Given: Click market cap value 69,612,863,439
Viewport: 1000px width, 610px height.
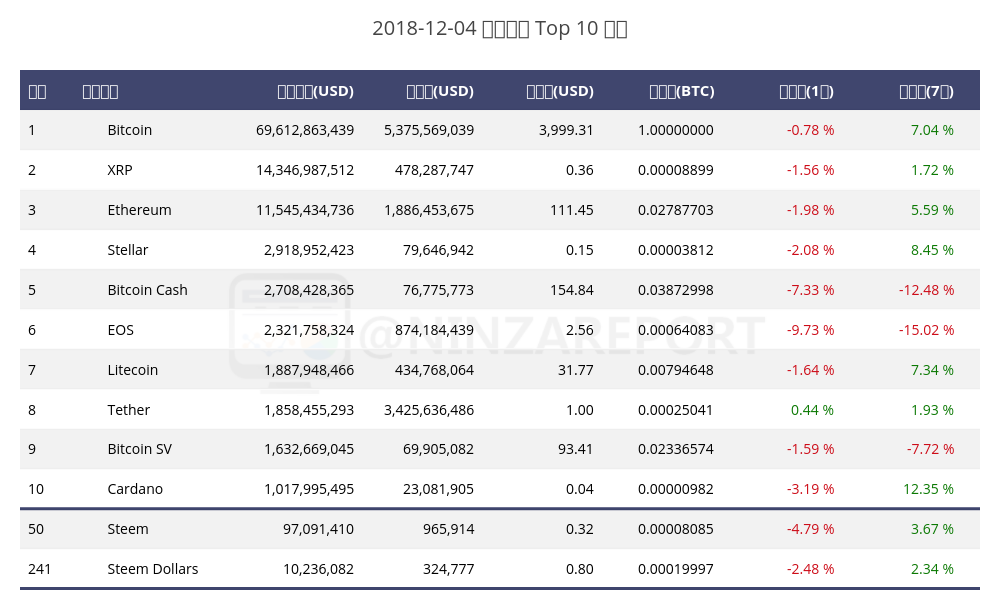Looking at the screenshot, I should point(305,130).
